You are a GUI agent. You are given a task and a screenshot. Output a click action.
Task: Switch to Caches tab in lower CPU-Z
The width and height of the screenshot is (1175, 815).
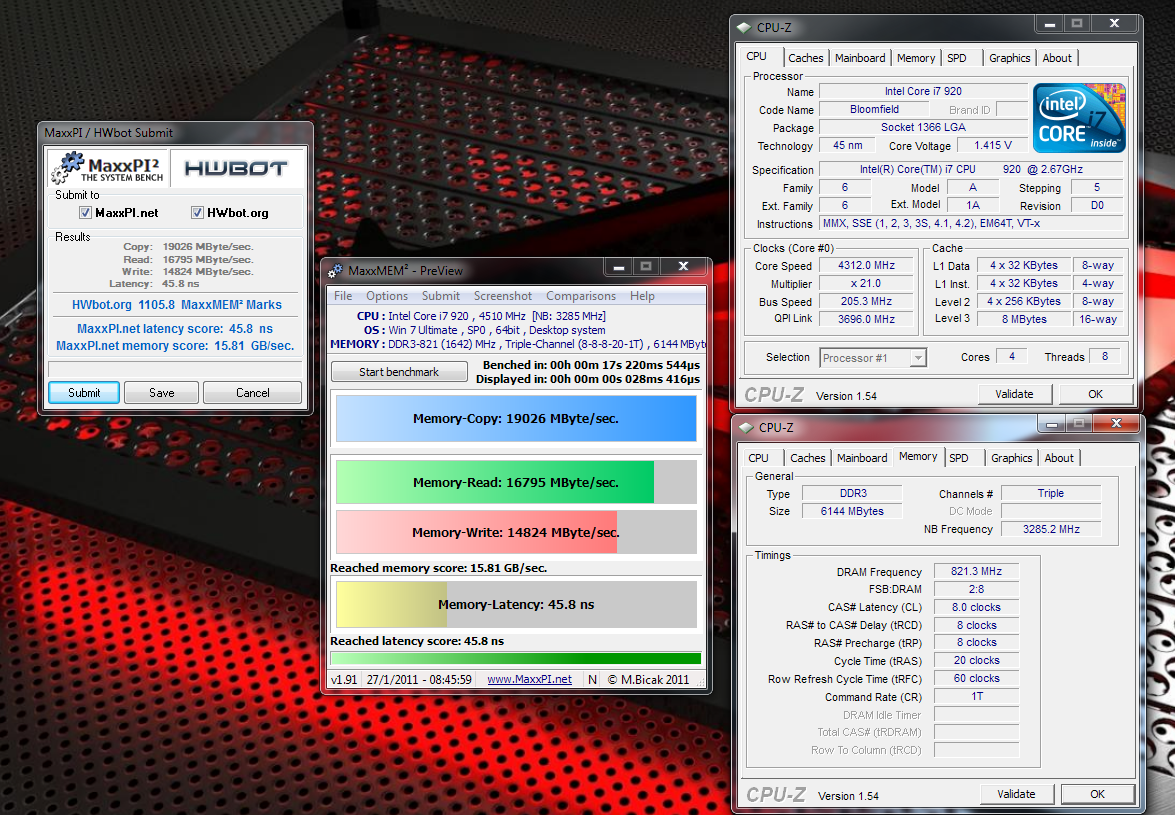click(808, 458)
